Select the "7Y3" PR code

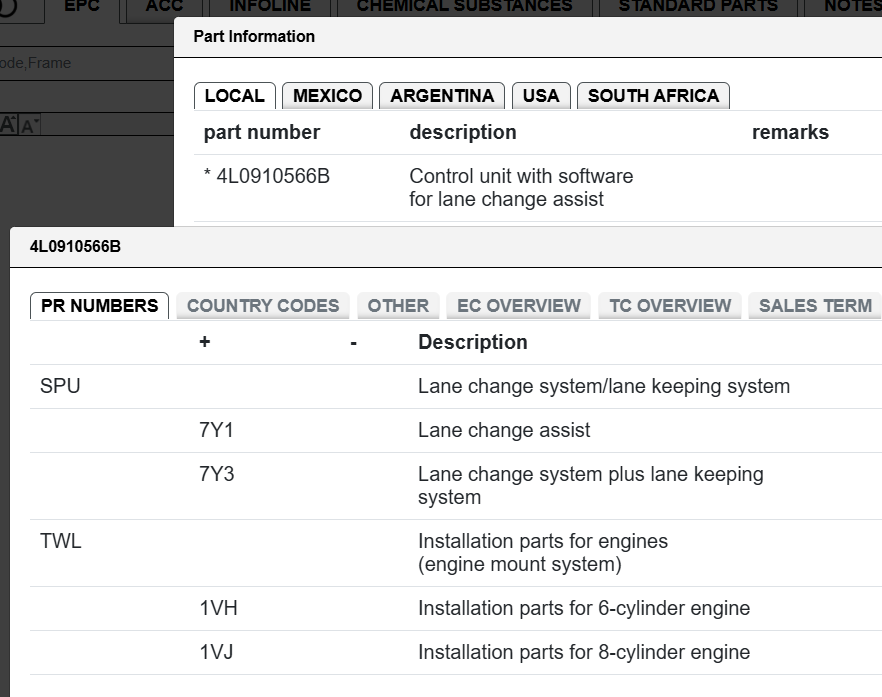pos(217,474)
